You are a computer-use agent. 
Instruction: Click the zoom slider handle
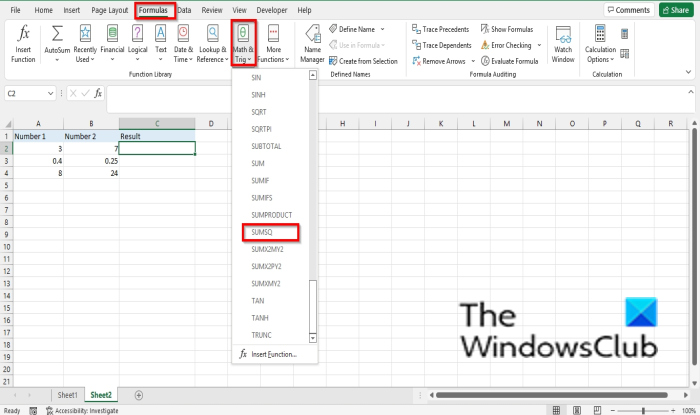click(x=643, y=411)
